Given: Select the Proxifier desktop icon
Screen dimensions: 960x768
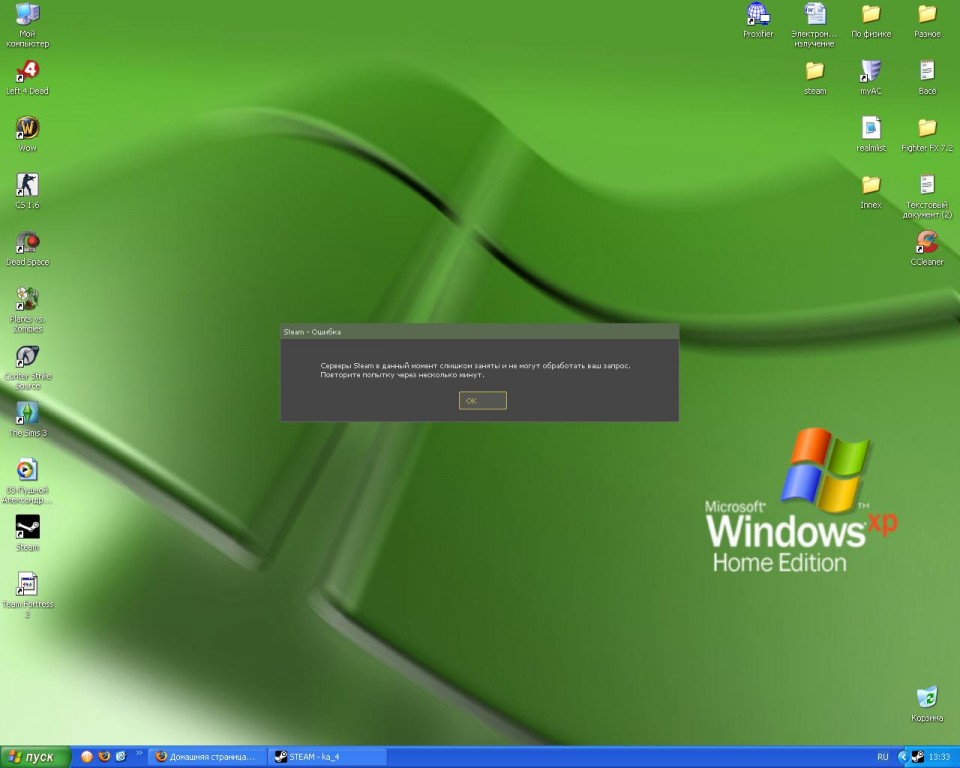Looking at the screenshot, I should 758,20.
